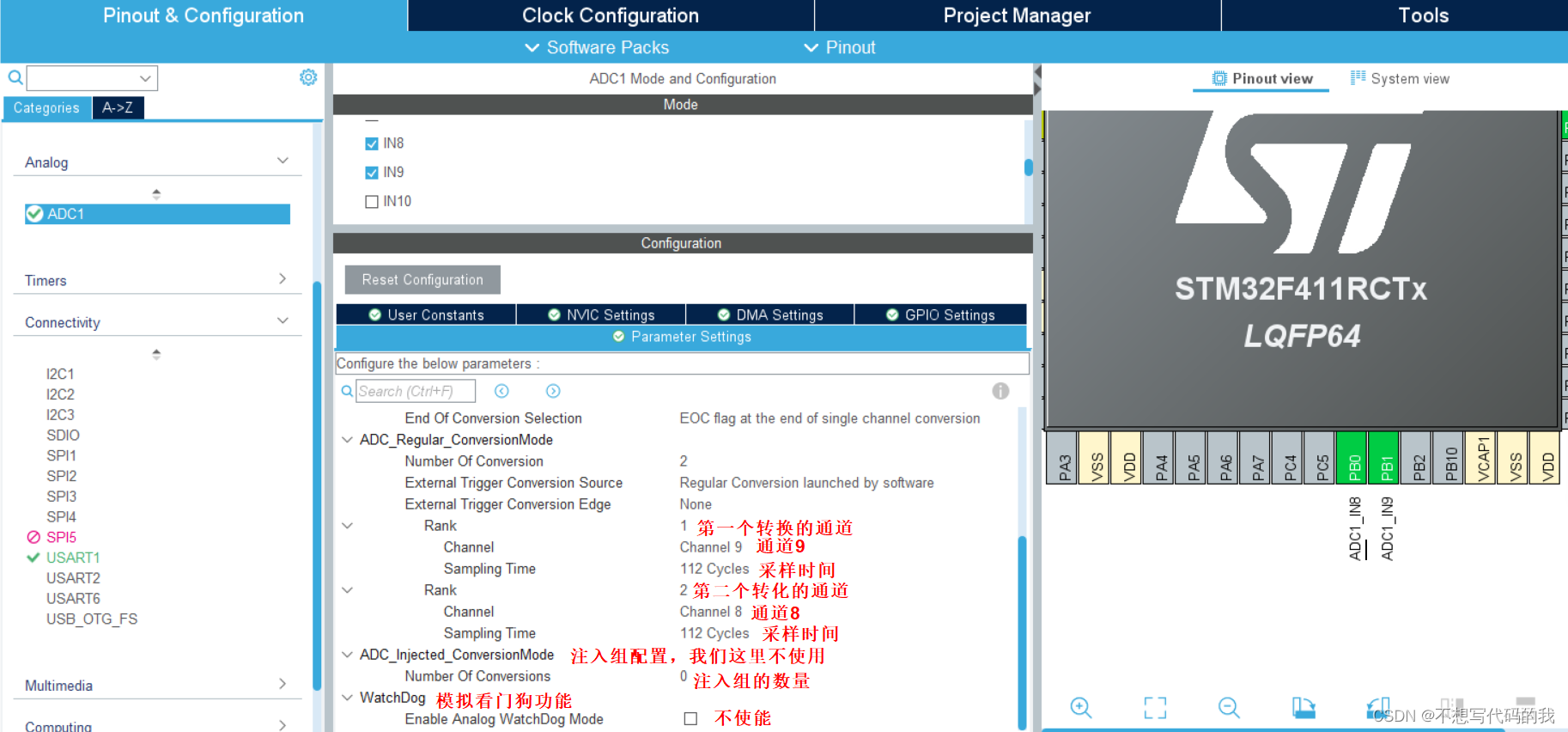Enable the IN10 channel checkbox

(372, 202)
